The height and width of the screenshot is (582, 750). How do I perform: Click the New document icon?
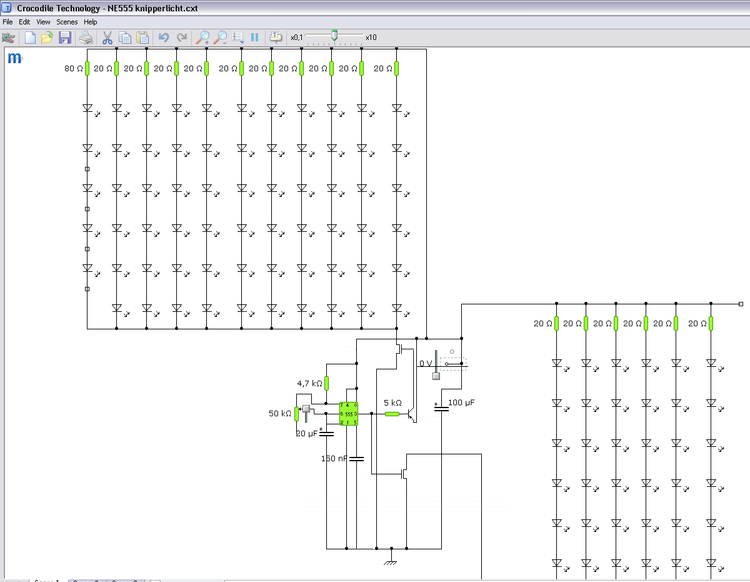30,38
